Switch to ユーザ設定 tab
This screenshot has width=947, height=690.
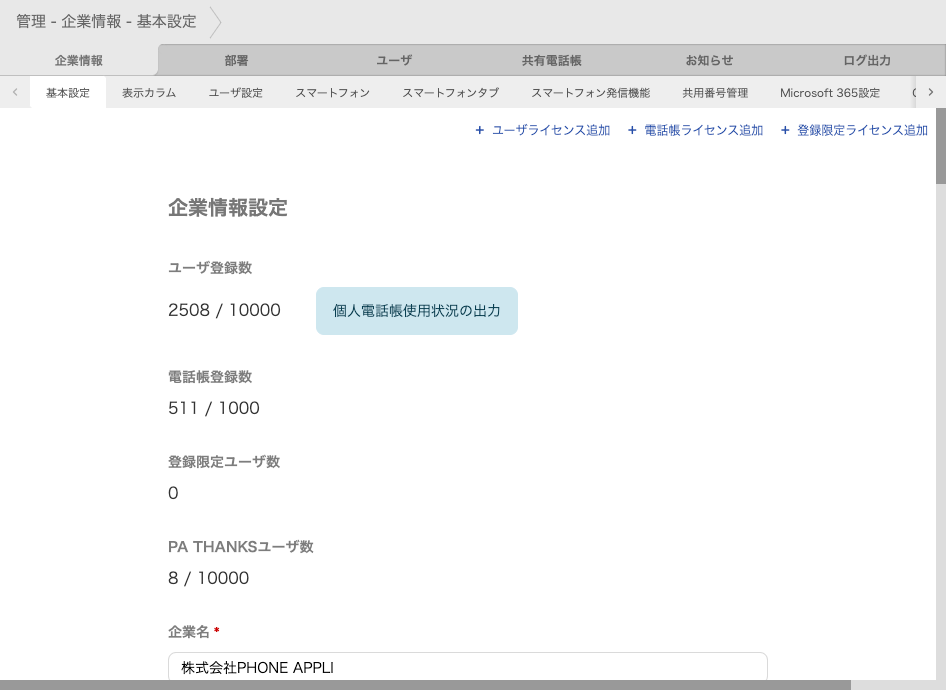pyautogui.click(x=234, y=92)
